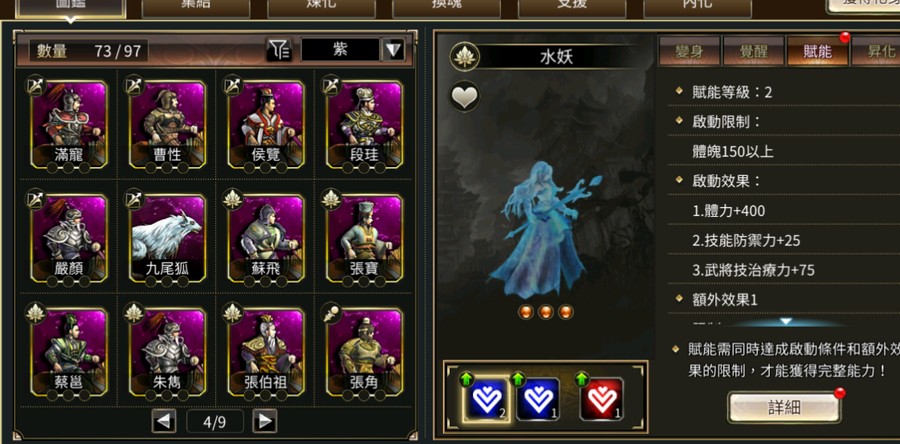Viewport: 900px width, 444px height.
Task: Select the 九尾狐 card
Action: click(x=167, y=238)
